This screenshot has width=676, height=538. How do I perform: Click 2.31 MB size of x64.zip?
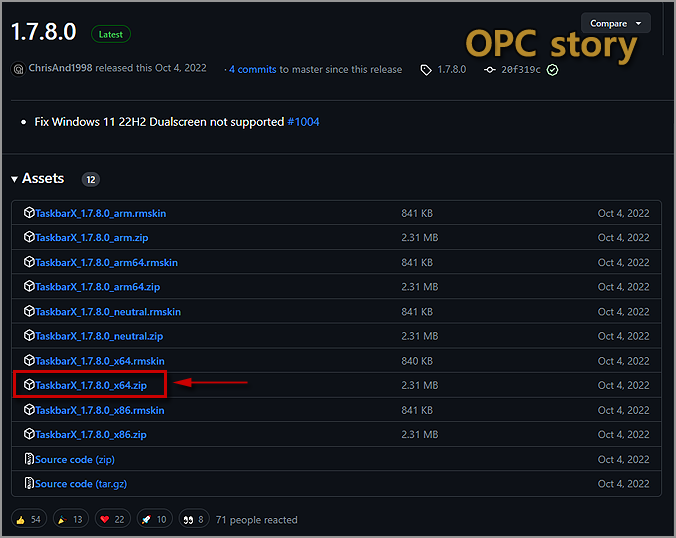click(419, 385)
